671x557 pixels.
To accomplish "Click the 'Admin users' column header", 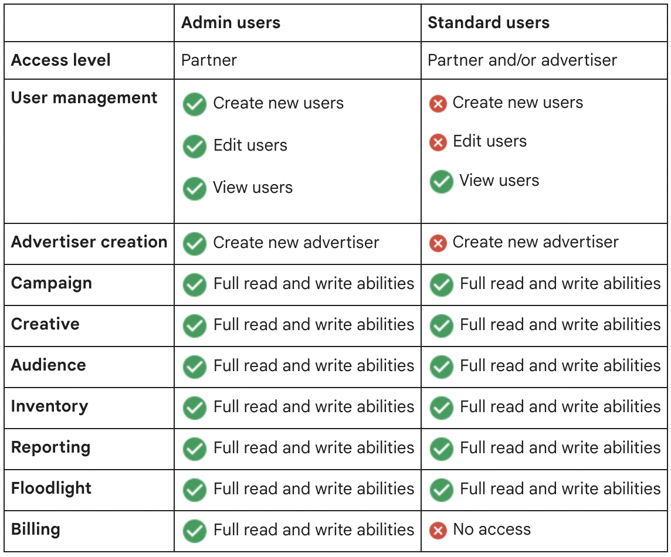I will [x=230, y=22].
